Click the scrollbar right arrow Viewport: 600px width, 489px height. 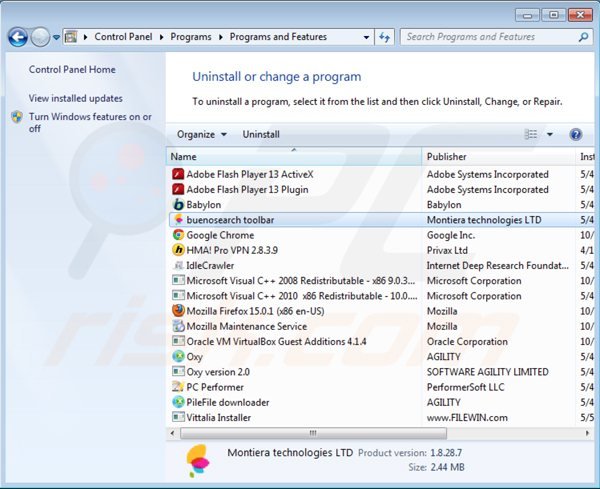pos(587,433)
